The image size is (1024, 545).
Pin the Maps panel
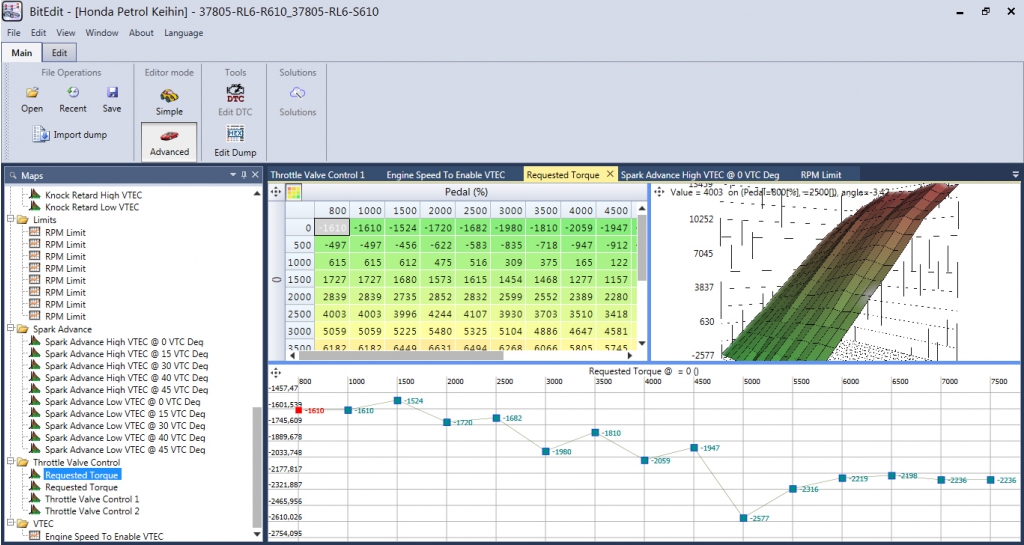pyautogui.click(x=244, y=174)
